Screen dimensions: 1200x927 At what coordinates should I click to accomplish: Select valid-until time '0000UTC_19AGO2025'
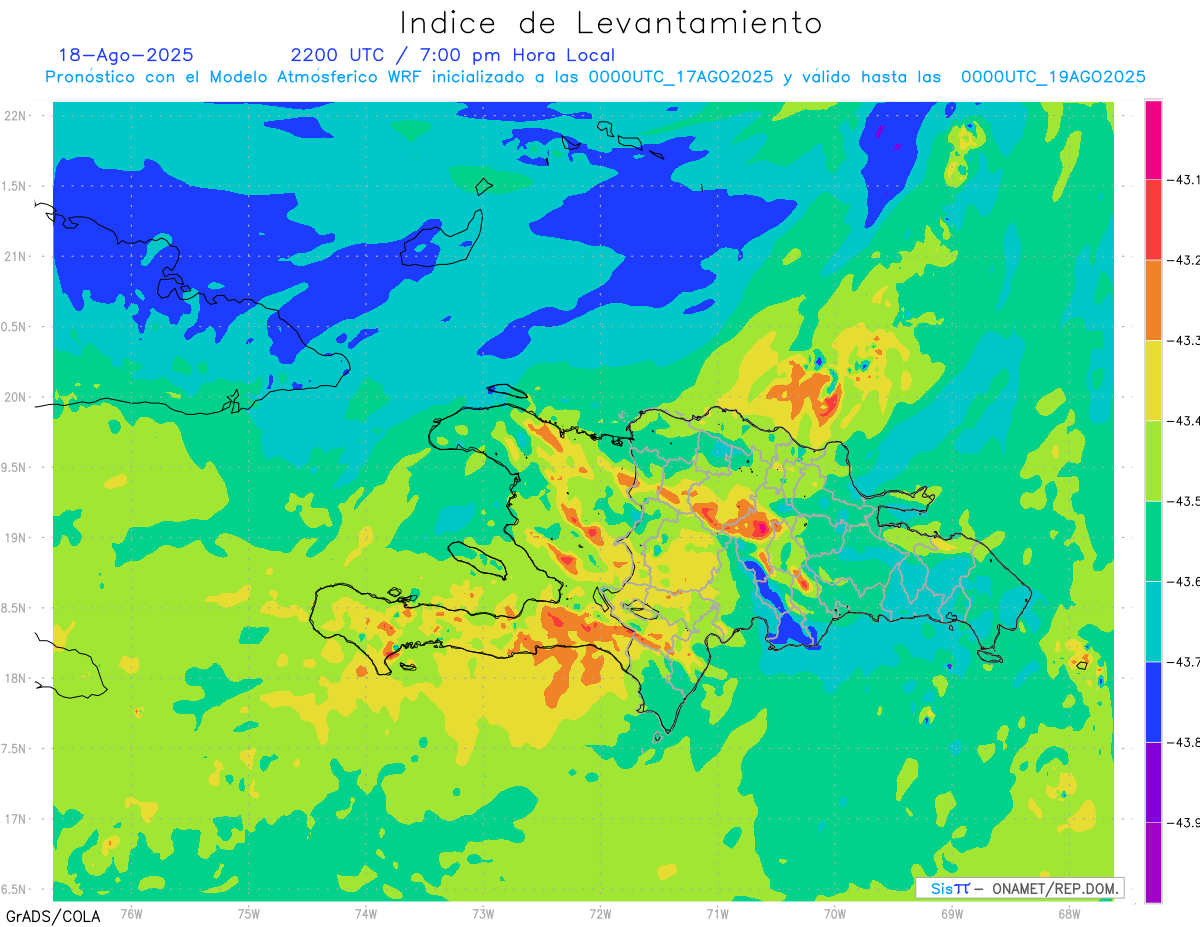1053,77
